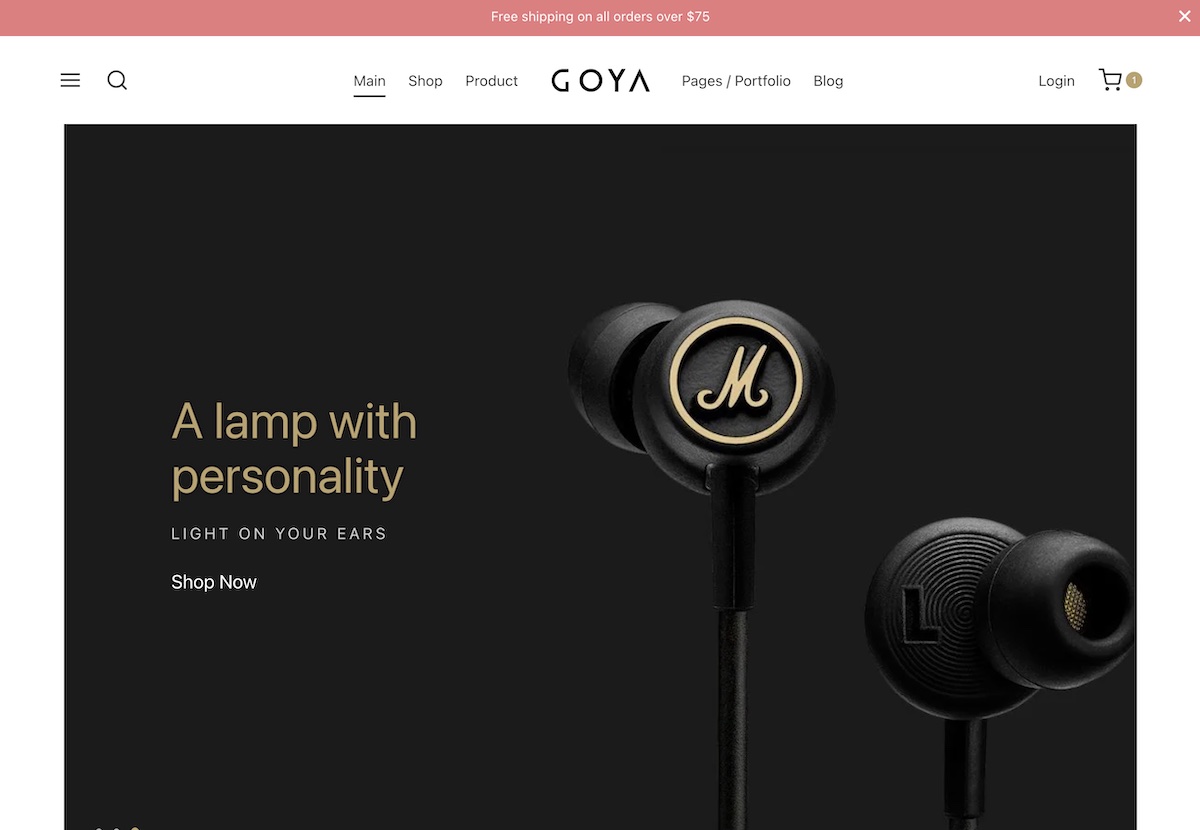Open the hamburger menu icon

pyautogui.click(x=70, y=81)
